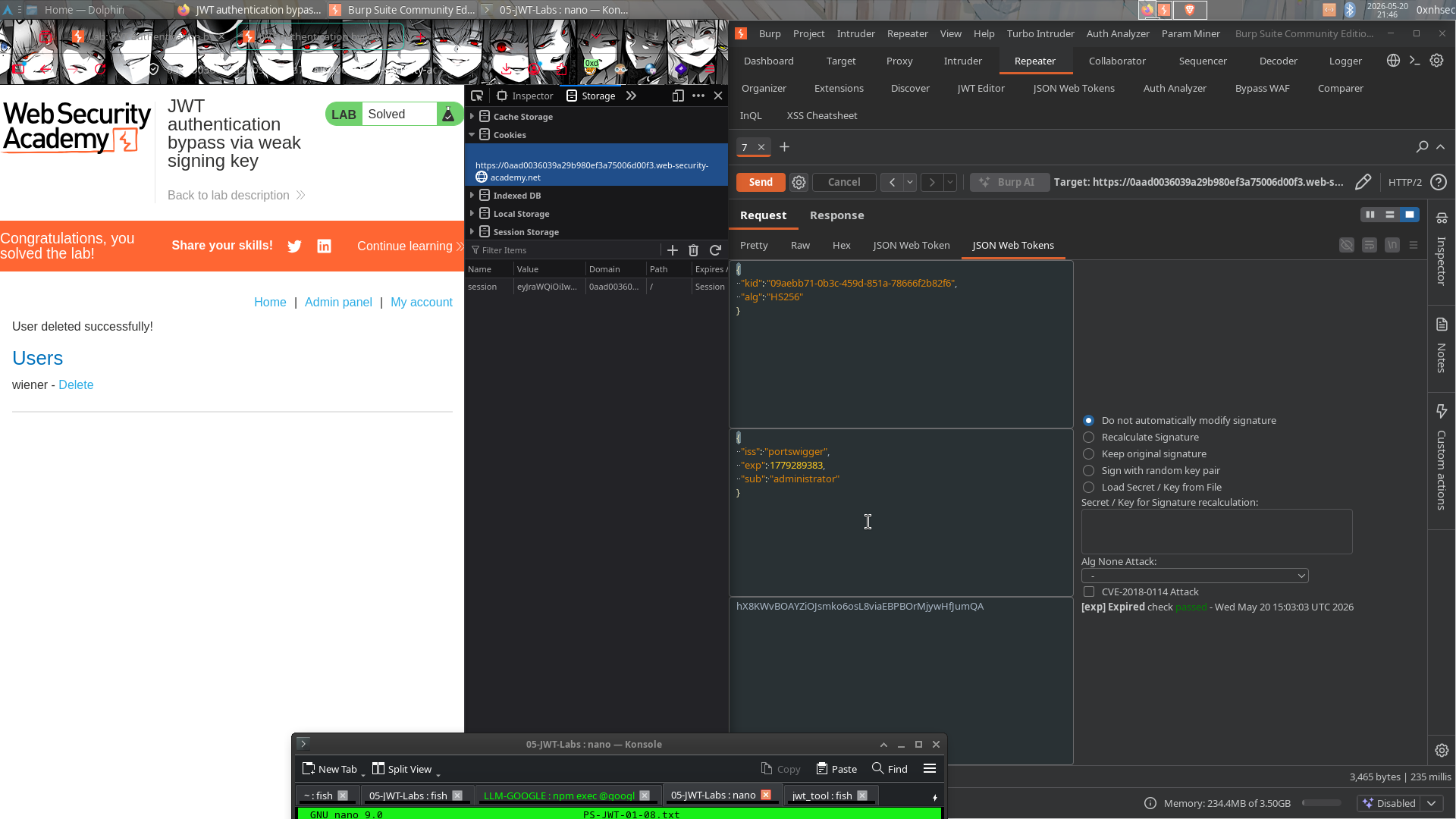Share on LinkedIn icon

coord(324,246)
